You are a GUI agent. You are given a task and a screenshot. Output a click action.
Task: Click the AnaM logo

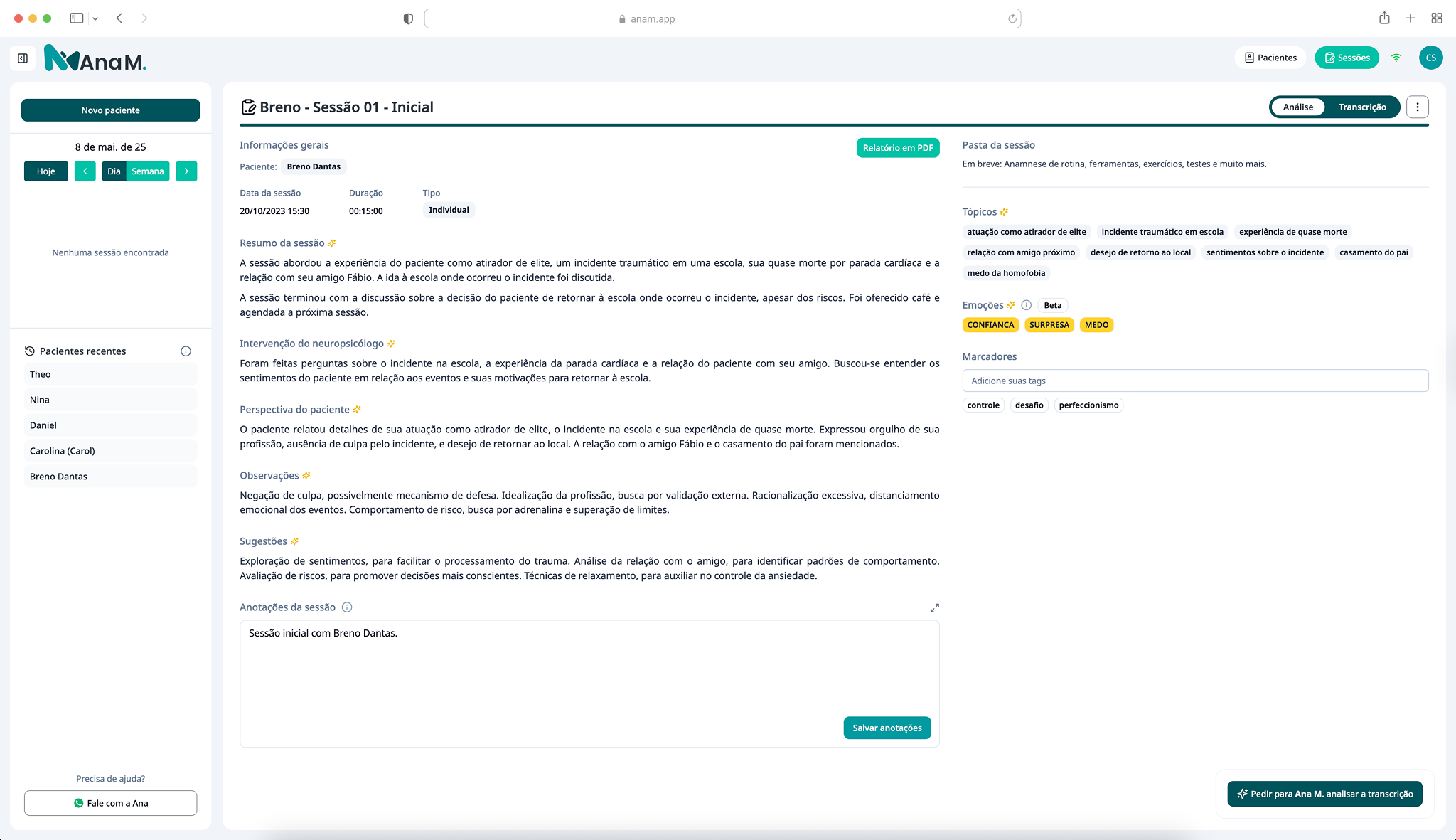tap(95, 58)
